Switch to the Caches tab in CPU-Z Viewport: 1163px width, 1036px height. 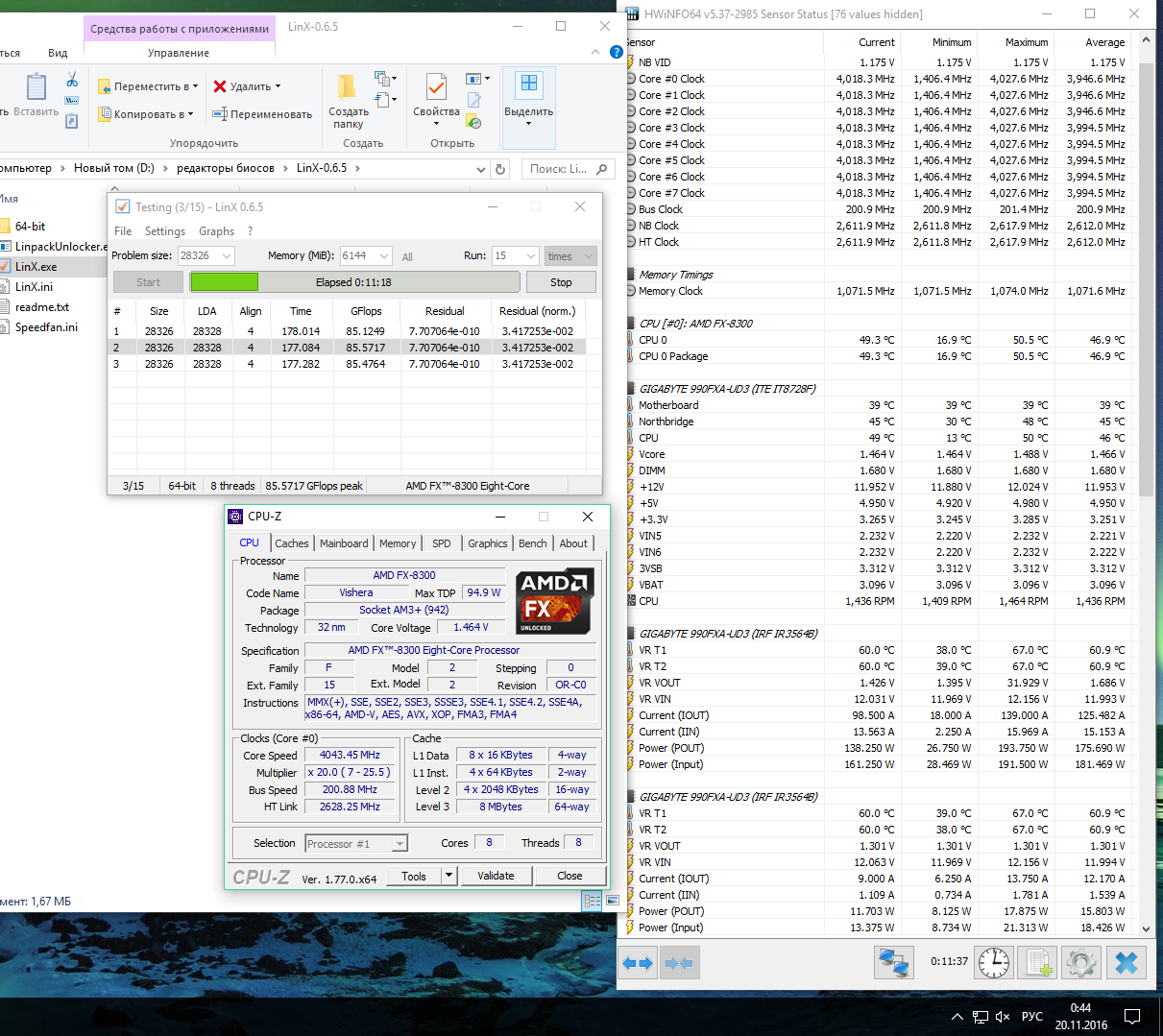292,543
